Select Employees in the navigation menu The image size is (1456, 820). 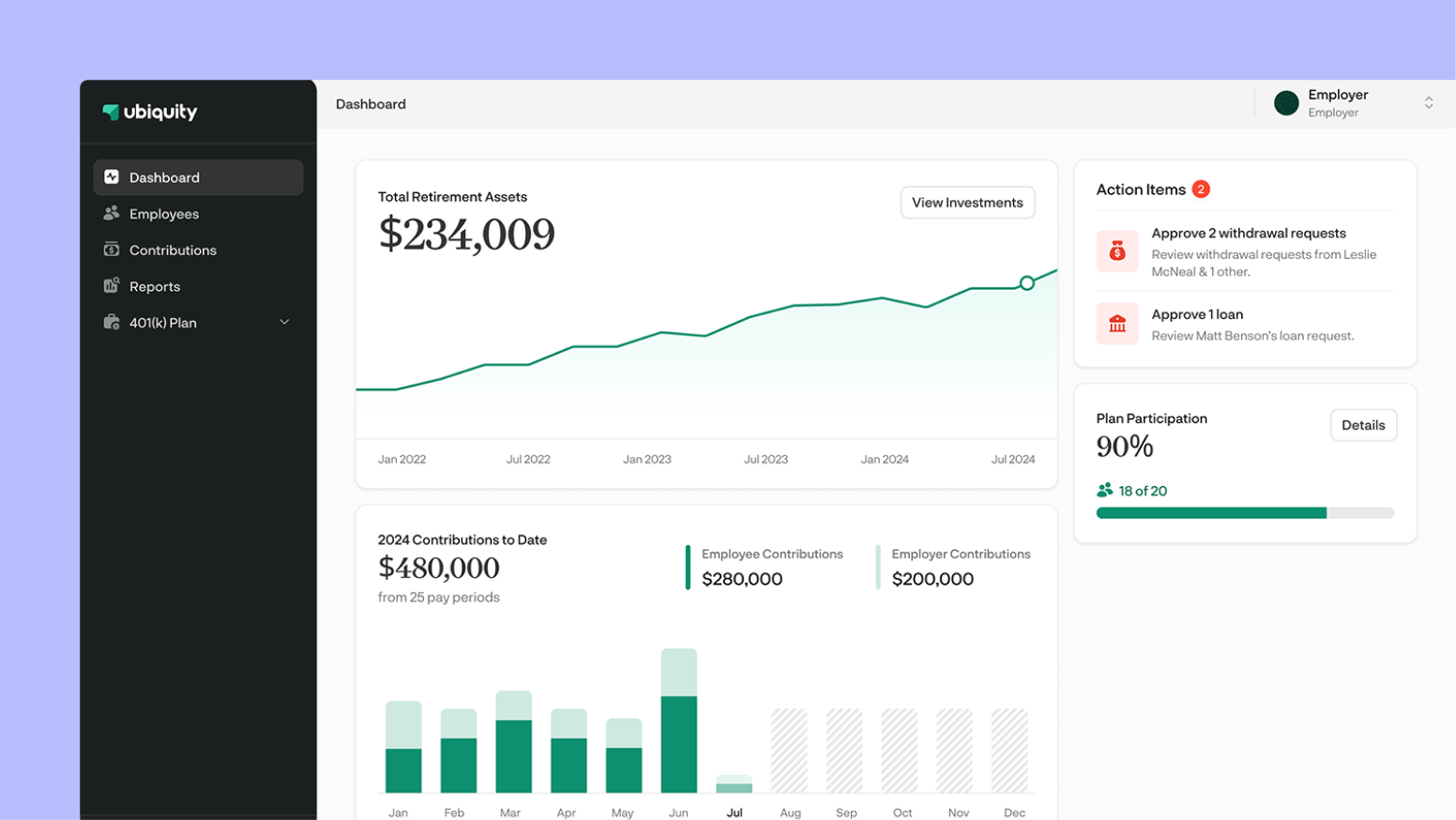163,213
